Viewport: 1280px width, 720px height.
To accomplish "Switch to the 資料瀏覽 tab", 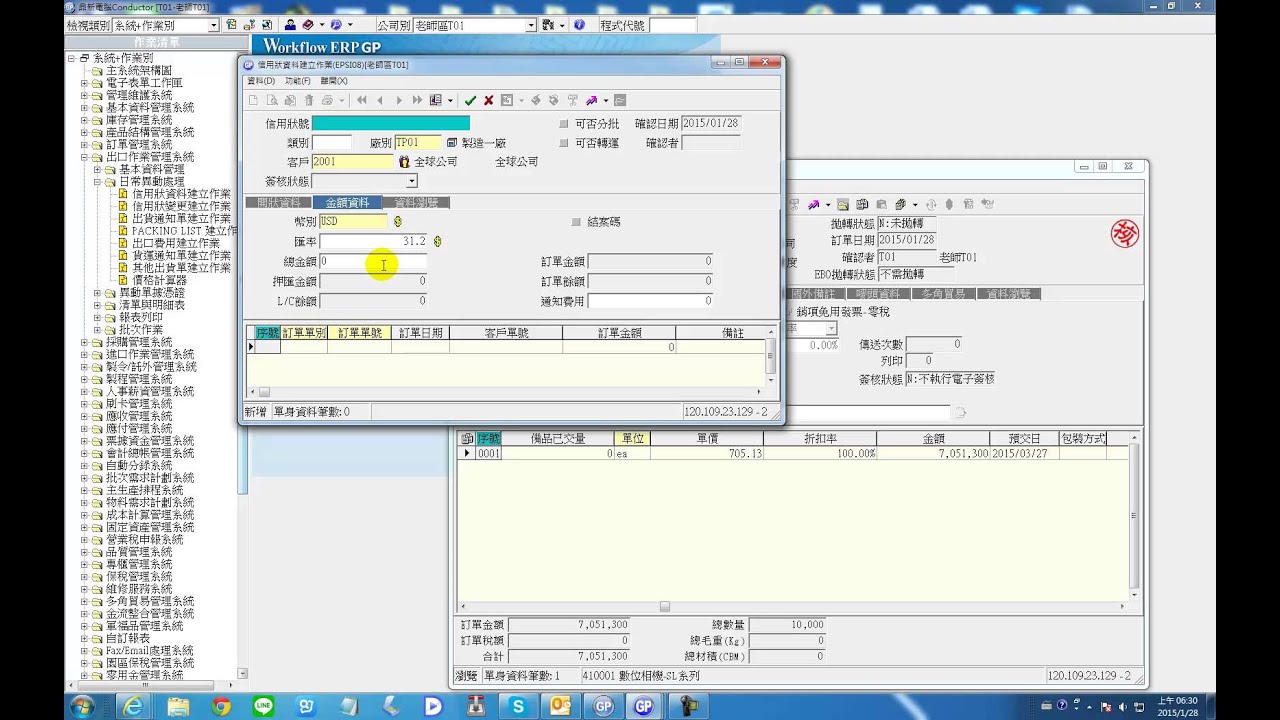I will (415, 202).
